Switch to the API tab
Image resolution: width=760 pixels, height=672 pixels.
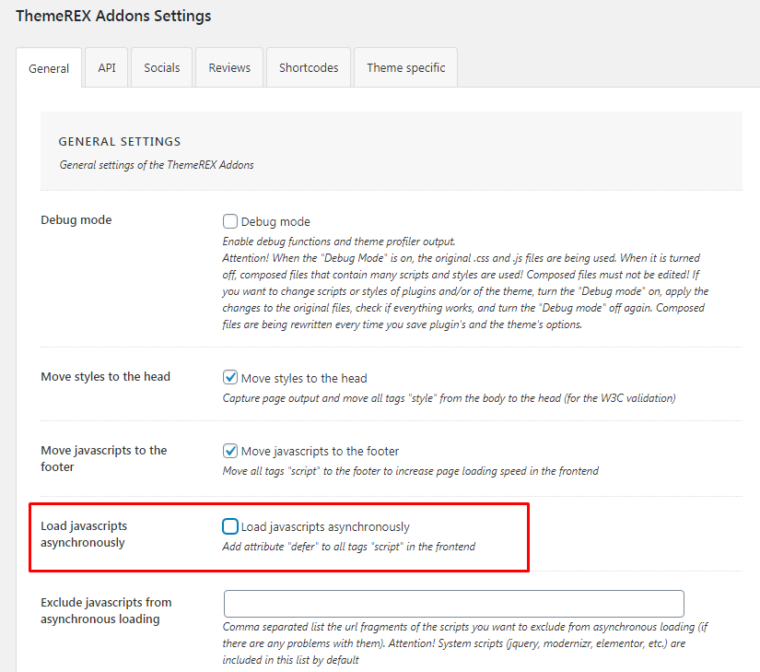[106, 68]
